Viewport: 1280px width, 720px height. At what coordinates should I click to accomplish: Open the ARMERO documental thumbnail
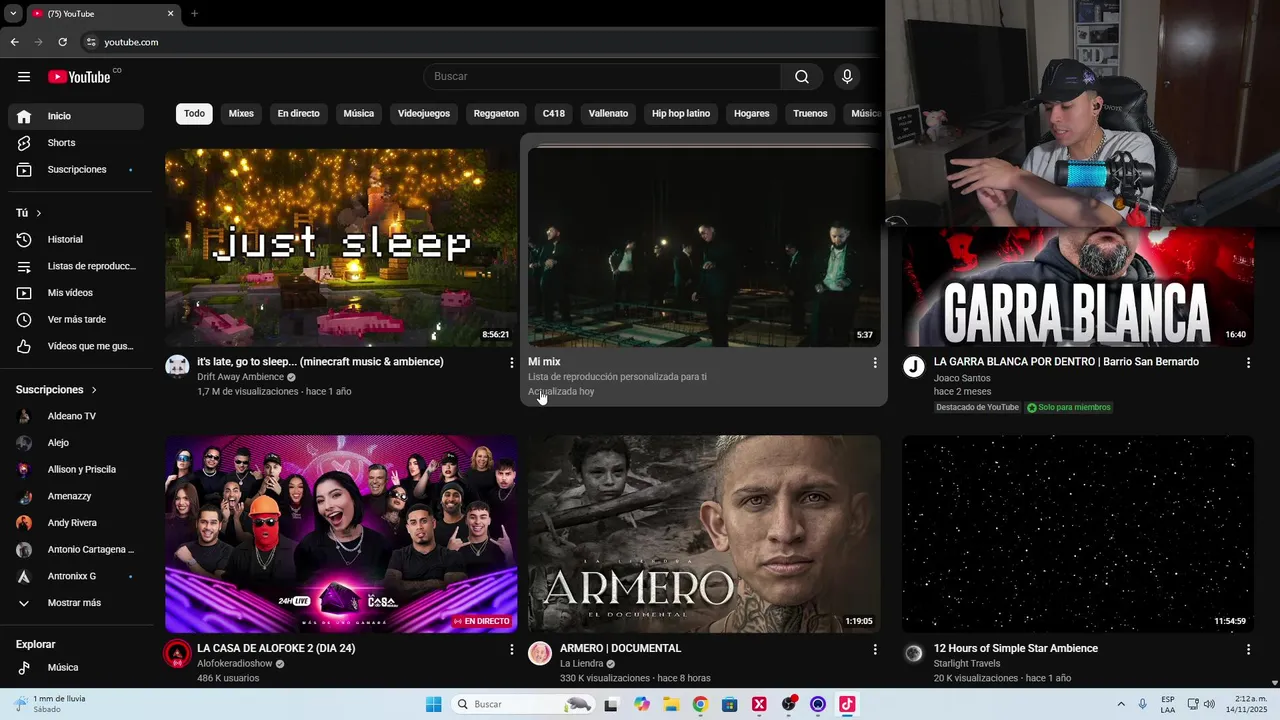click(x=704, y=534)
